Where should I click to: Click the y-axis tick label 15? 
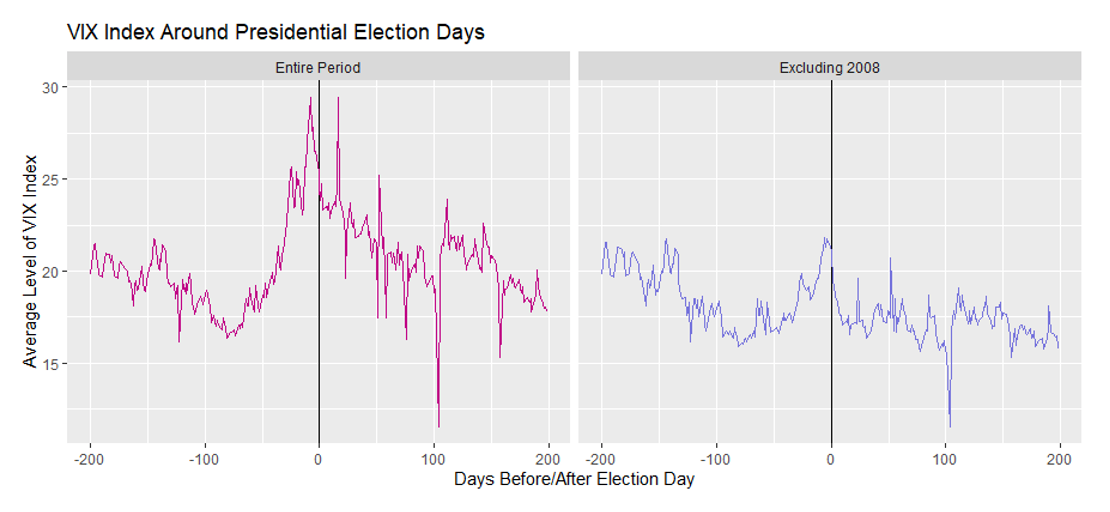[x=49, y=364]
